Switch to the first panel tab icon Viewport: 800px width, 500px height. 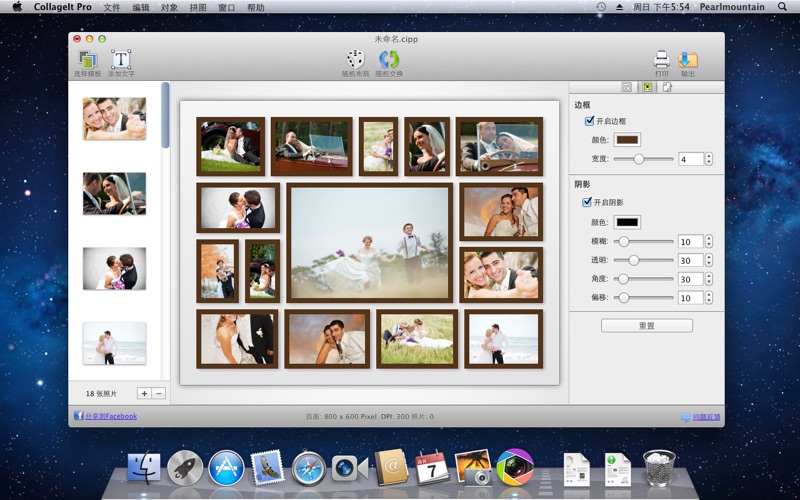click(x=627, y=87)
